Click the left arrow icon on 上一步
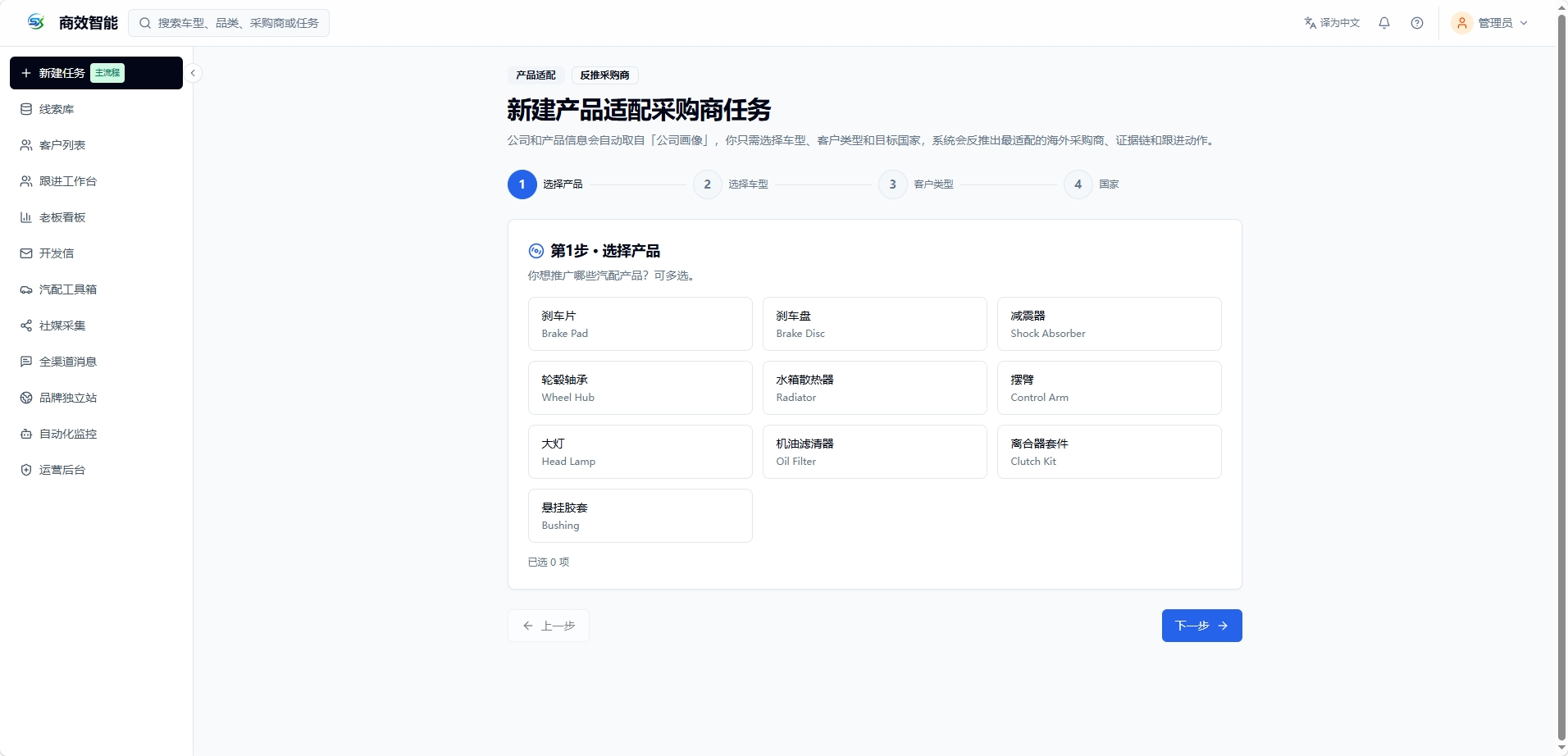 [x=528, y=626]
